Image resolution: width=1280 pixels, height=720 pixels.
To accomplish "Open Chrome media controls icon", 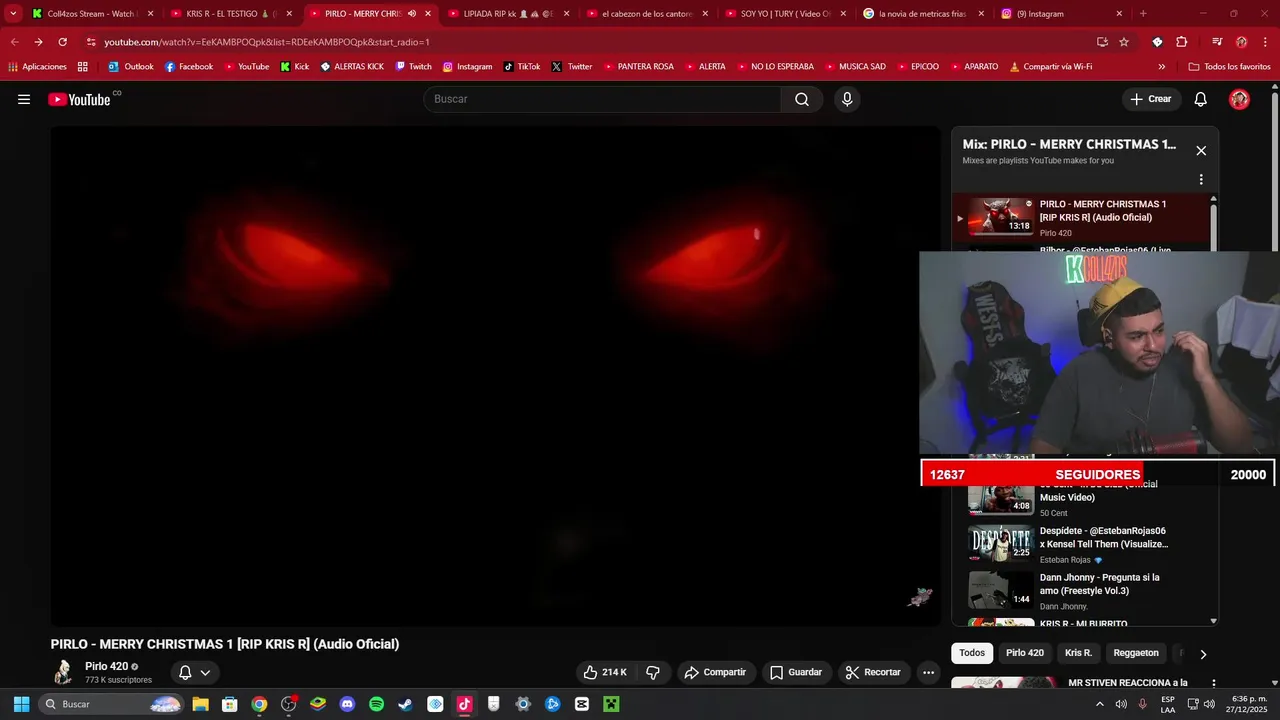I will click(x=1217, y=42).
